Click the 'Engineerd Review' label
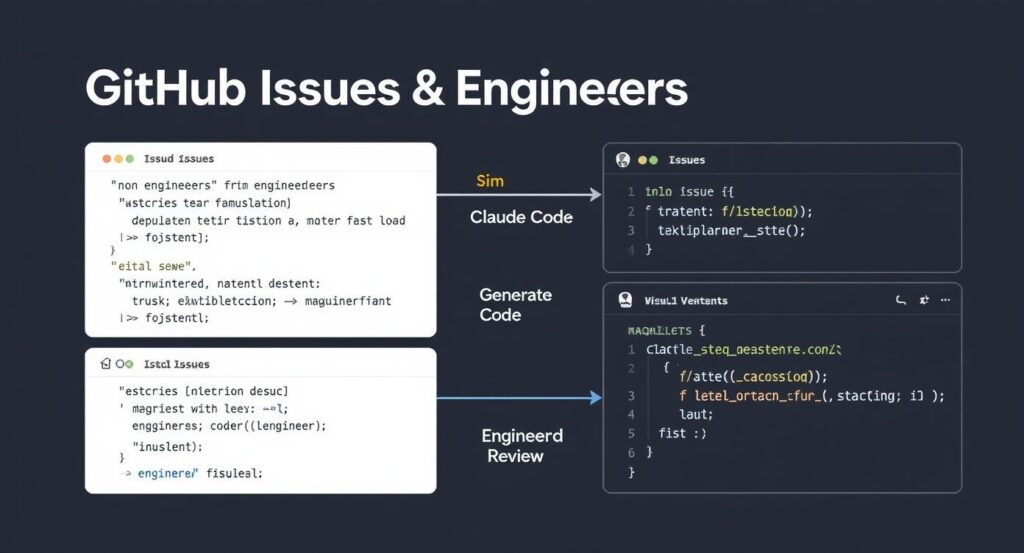Viewport: 1024px width, 553px height. click(522, 446)
